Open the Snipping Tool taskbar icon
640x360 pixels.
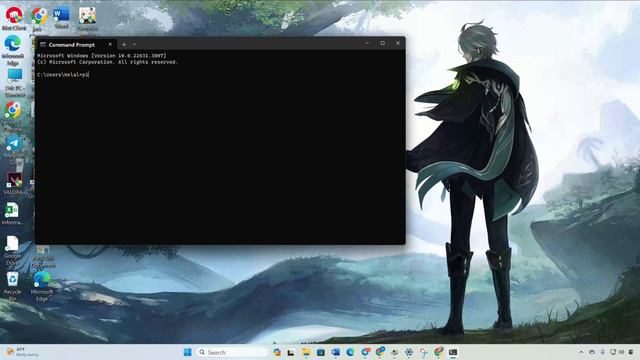424,352
